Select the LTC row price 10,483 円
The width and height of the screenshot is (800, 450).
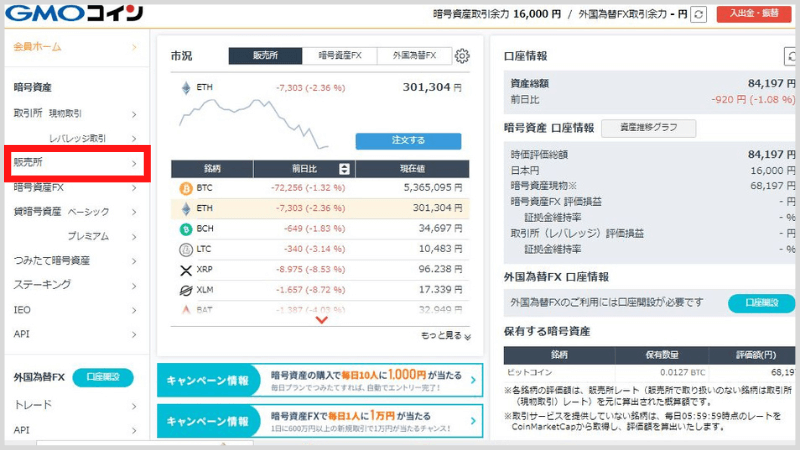[x=440, y=249]
